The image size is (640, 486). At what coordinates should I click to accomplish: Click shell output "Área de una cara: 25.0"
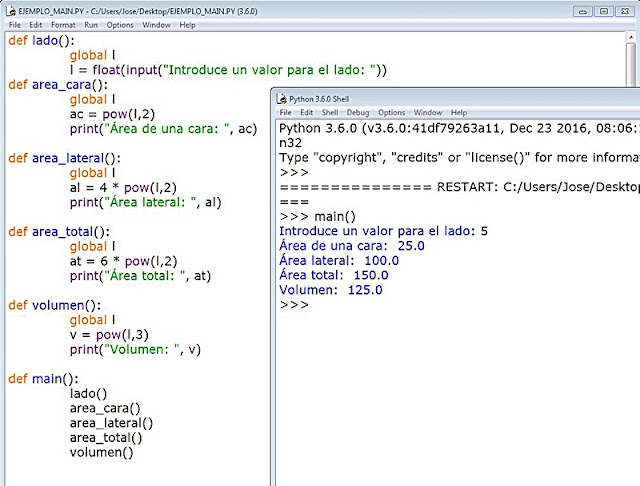[x=352, y=246]
